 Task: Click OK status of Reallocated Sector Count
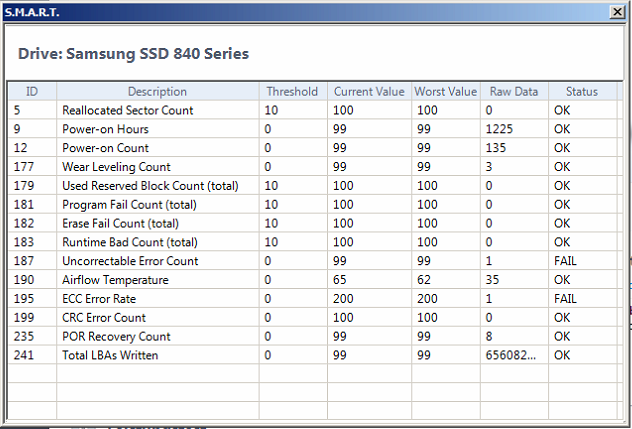coord(562,110)
